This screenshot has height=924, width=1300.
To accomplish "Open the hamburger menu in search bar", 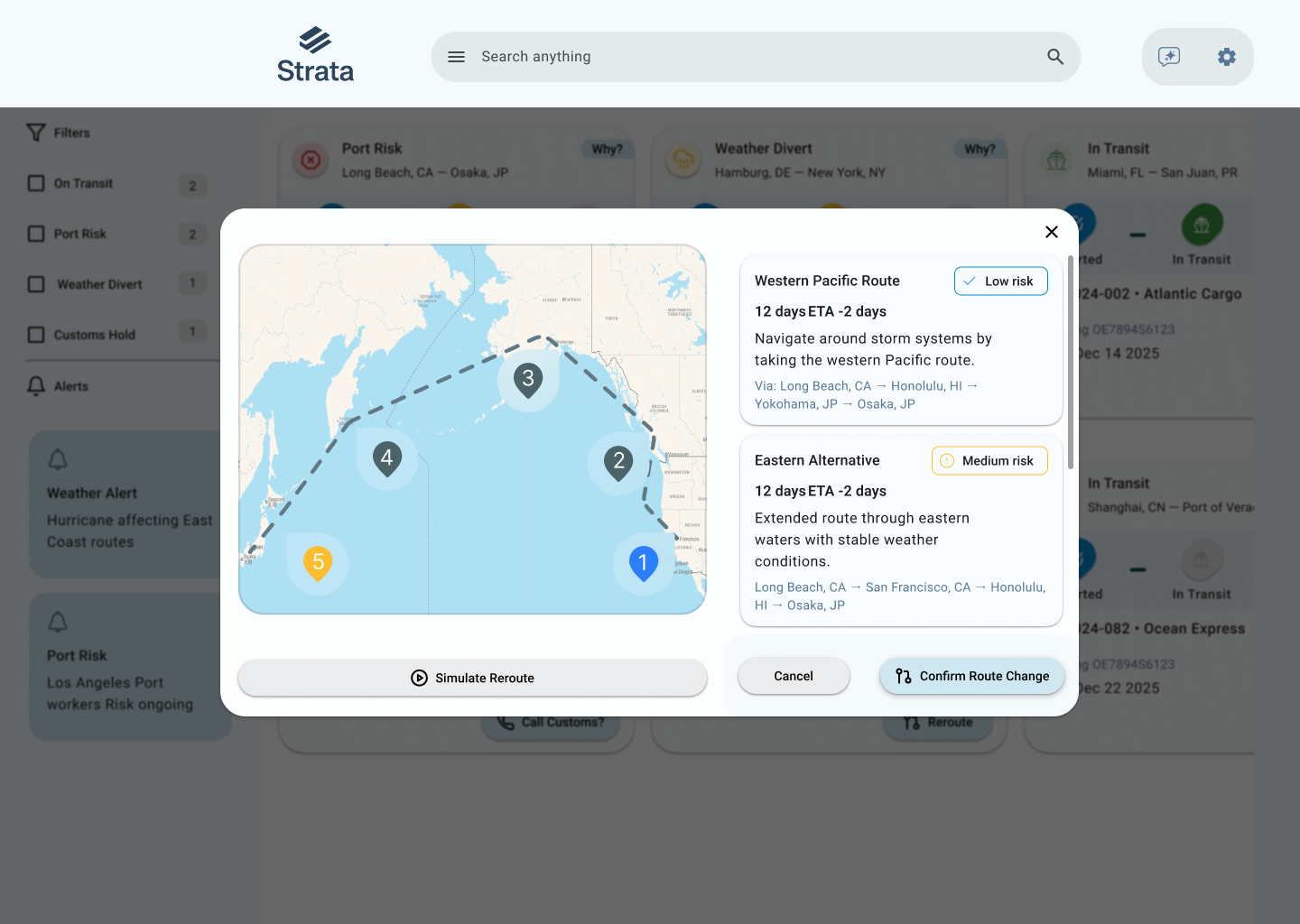I will [x=457, y=57].
